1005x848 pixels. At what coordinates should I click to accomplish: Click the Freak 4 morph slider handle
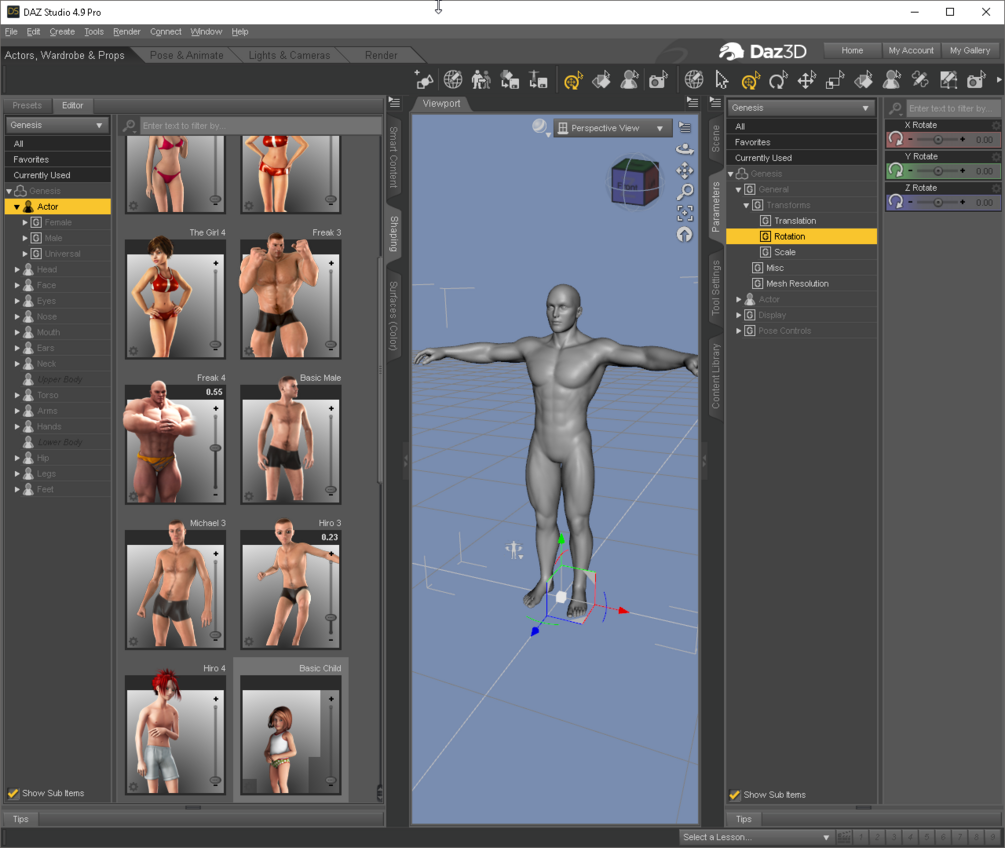pos(215,448)
